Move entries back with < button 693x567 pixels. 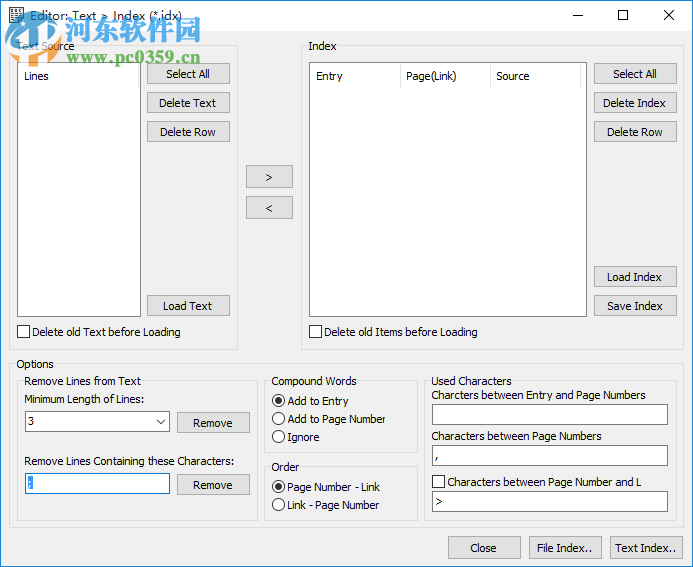pyautogui.click(x=269, y=208)
